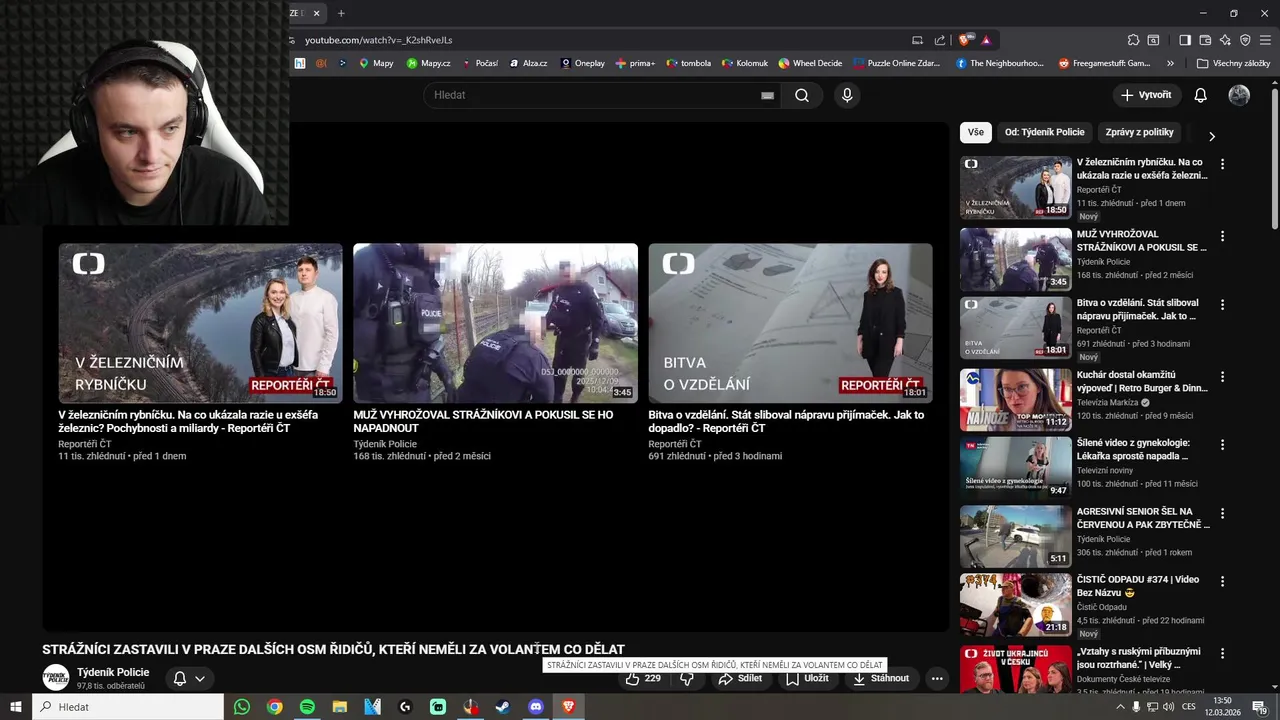Open the 'Alza.cz' bookmark

pos(528,63)
